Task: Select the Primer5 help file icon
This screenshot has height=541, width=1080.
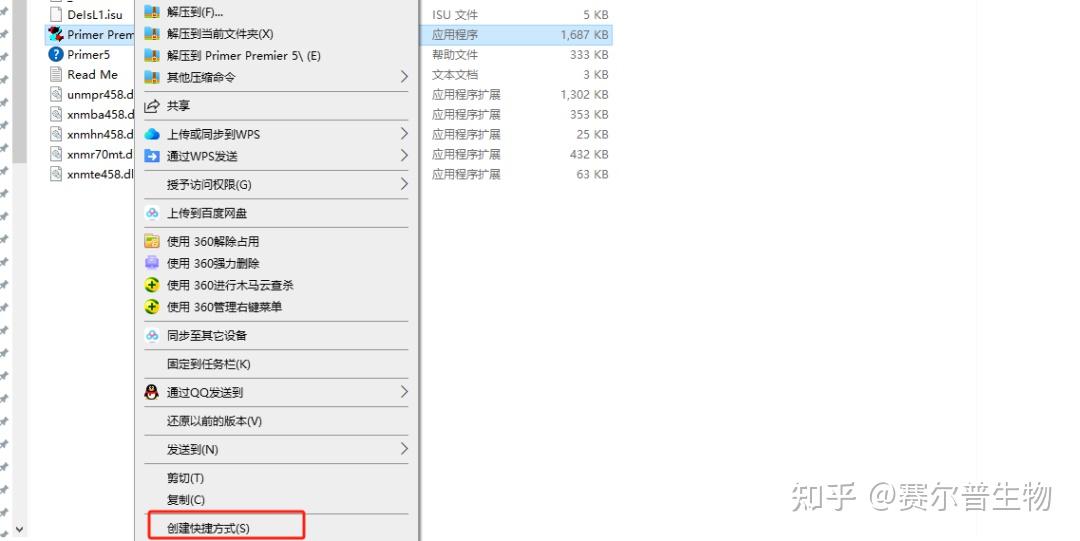Action: click(56, 54)
